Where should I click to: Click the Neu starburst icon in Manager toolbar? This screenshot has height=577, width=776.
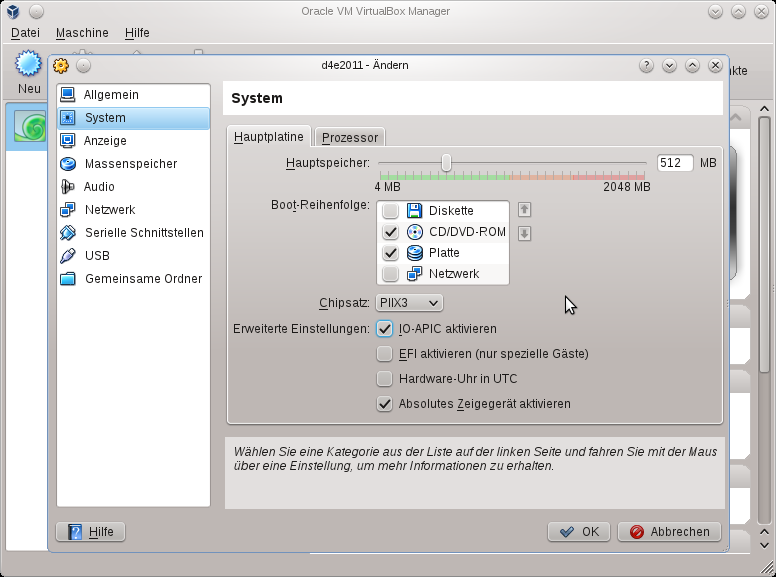coord(28,63)
